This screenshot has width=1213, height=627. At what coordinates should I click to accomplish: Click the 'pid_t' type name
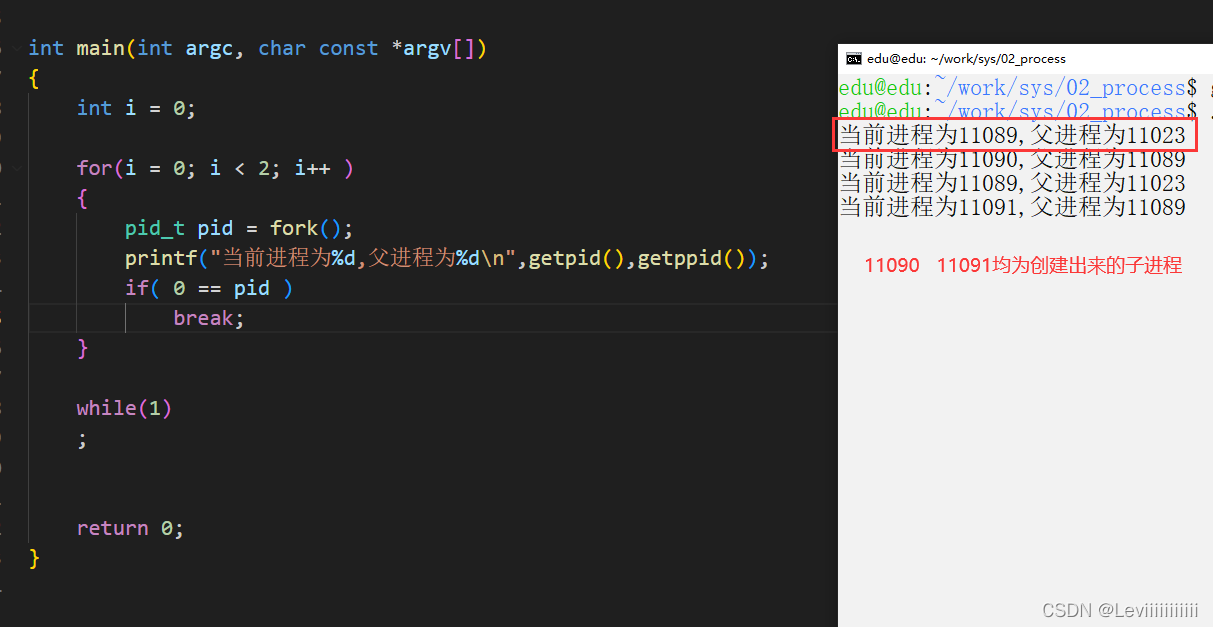coord(155,228)
